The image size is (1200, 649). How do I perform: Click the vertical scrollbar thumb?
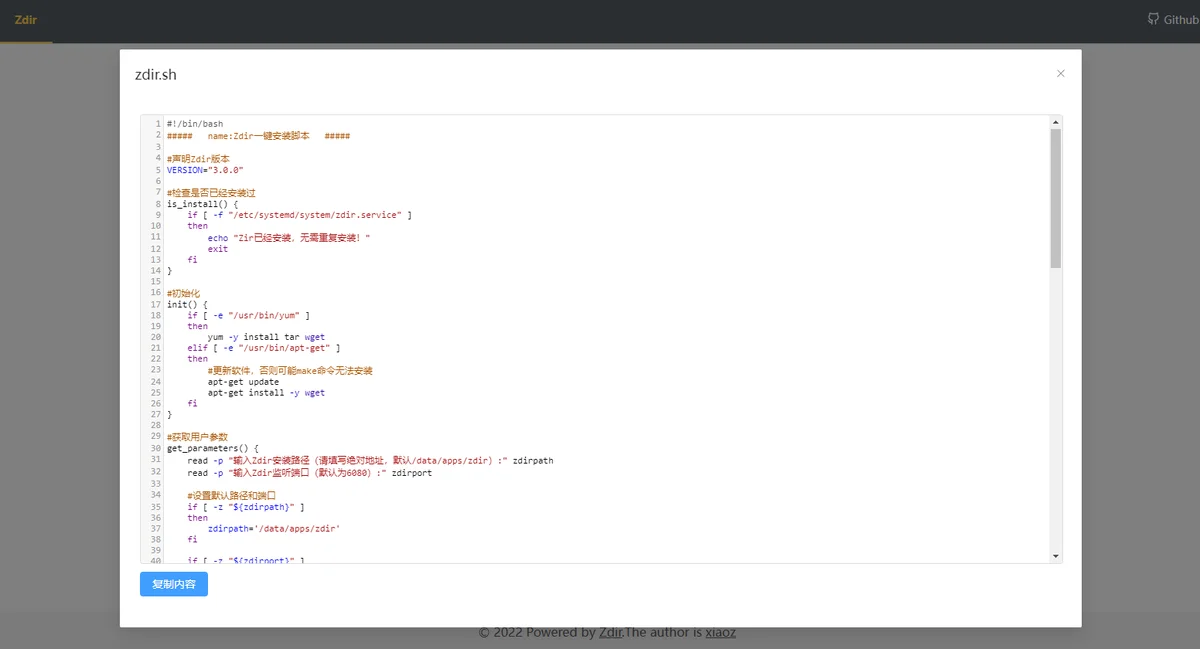(1055, 198)
